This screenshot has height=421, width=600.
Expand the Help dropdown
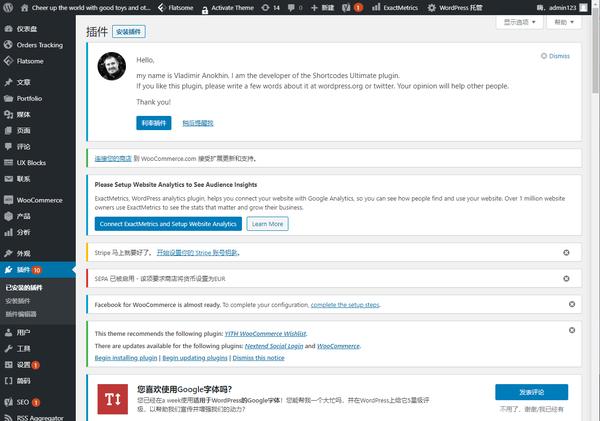tap(564, 22)
